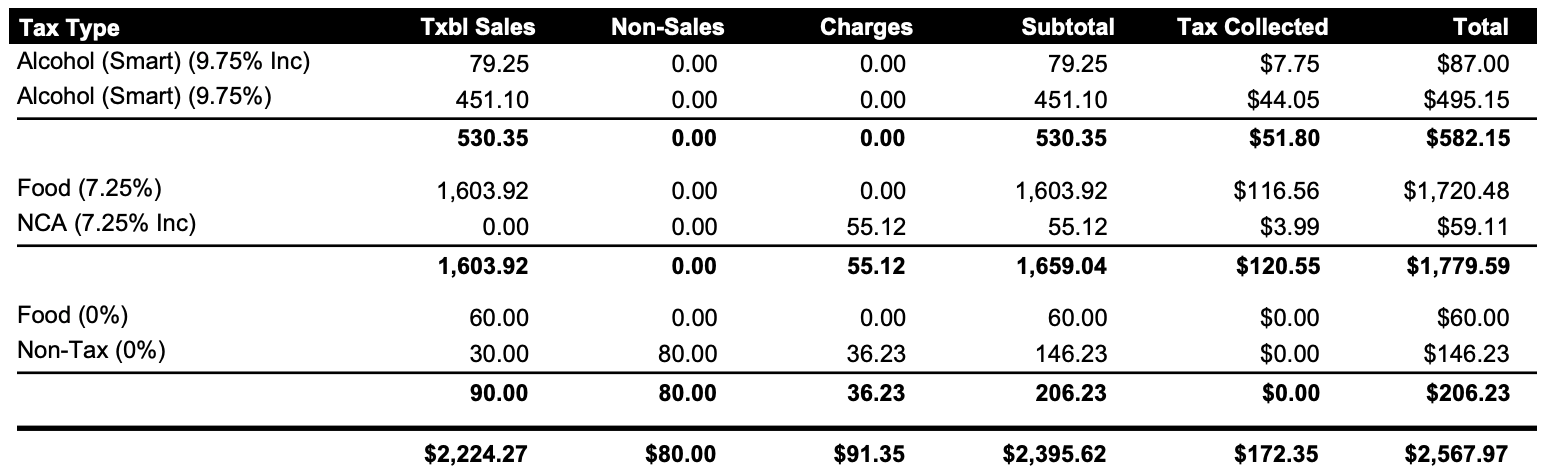Select the $582.15 alcohol group total

[x=1465, y=138]
